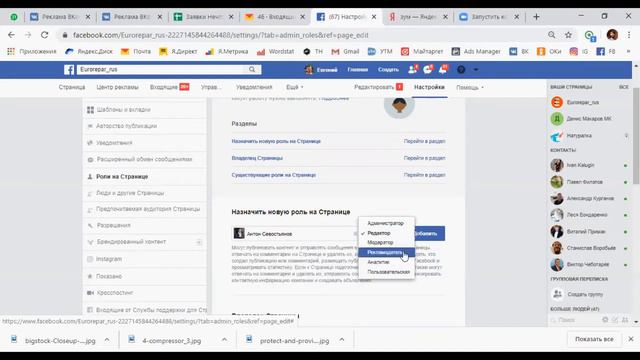Expand the Помощь dropdown
Viewport: 640px width, 360px height.
point(470,87)
